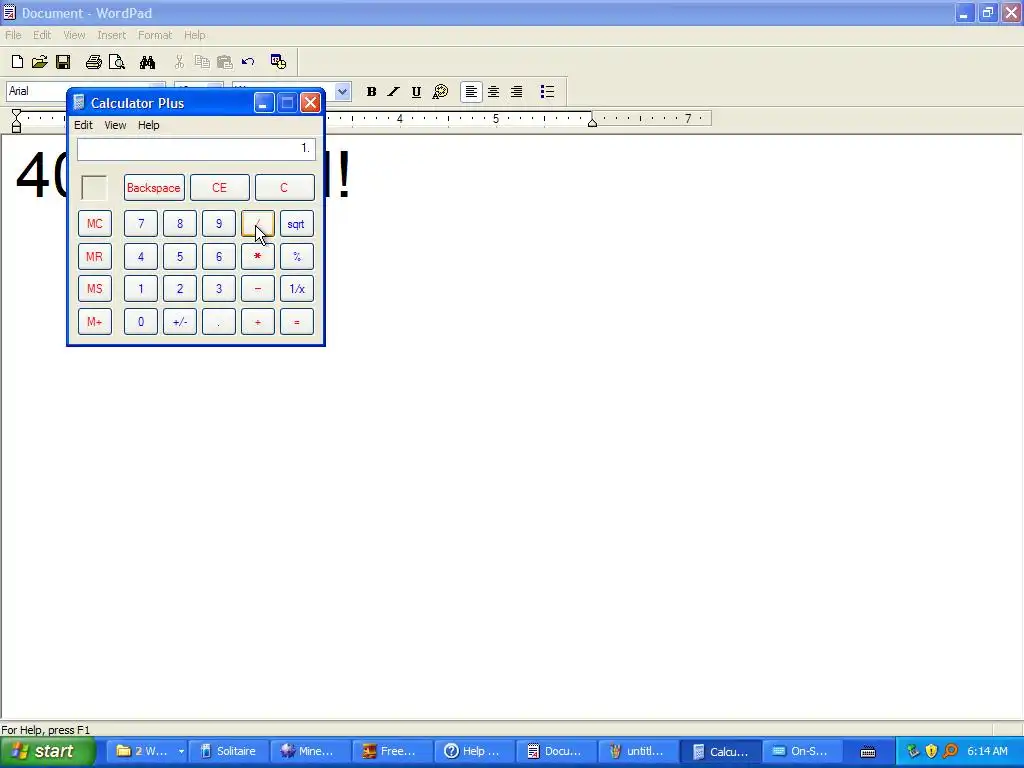
Task: Open the font script dropdown arrow
Action: pyautogui.click(x=343, y=92)
